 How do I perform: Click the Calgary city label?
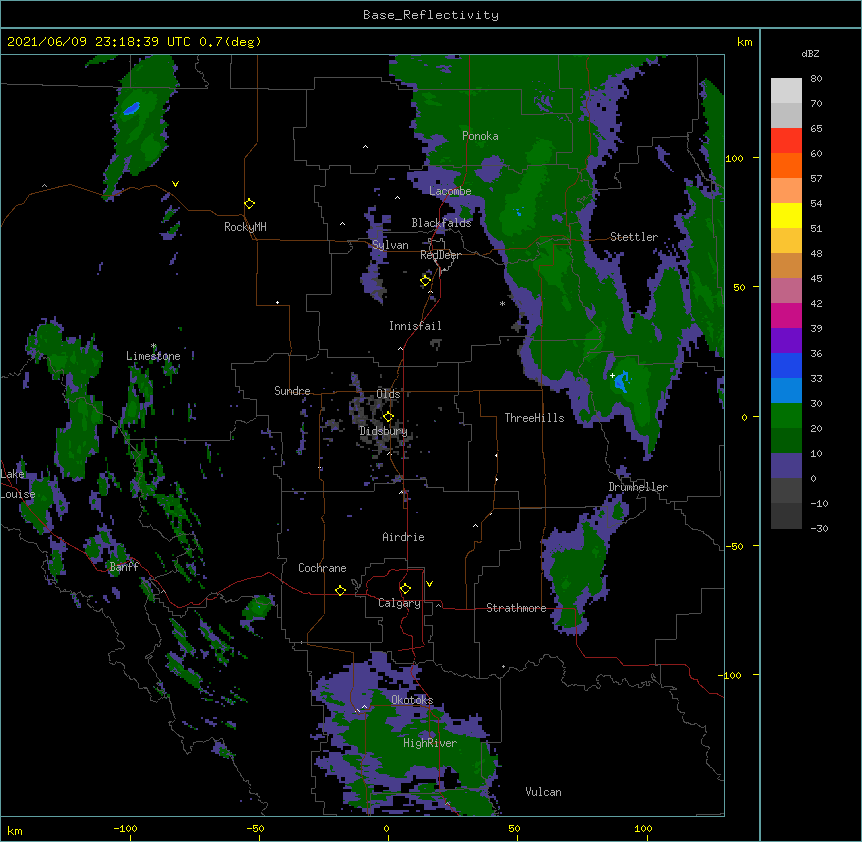click(400, 603)
